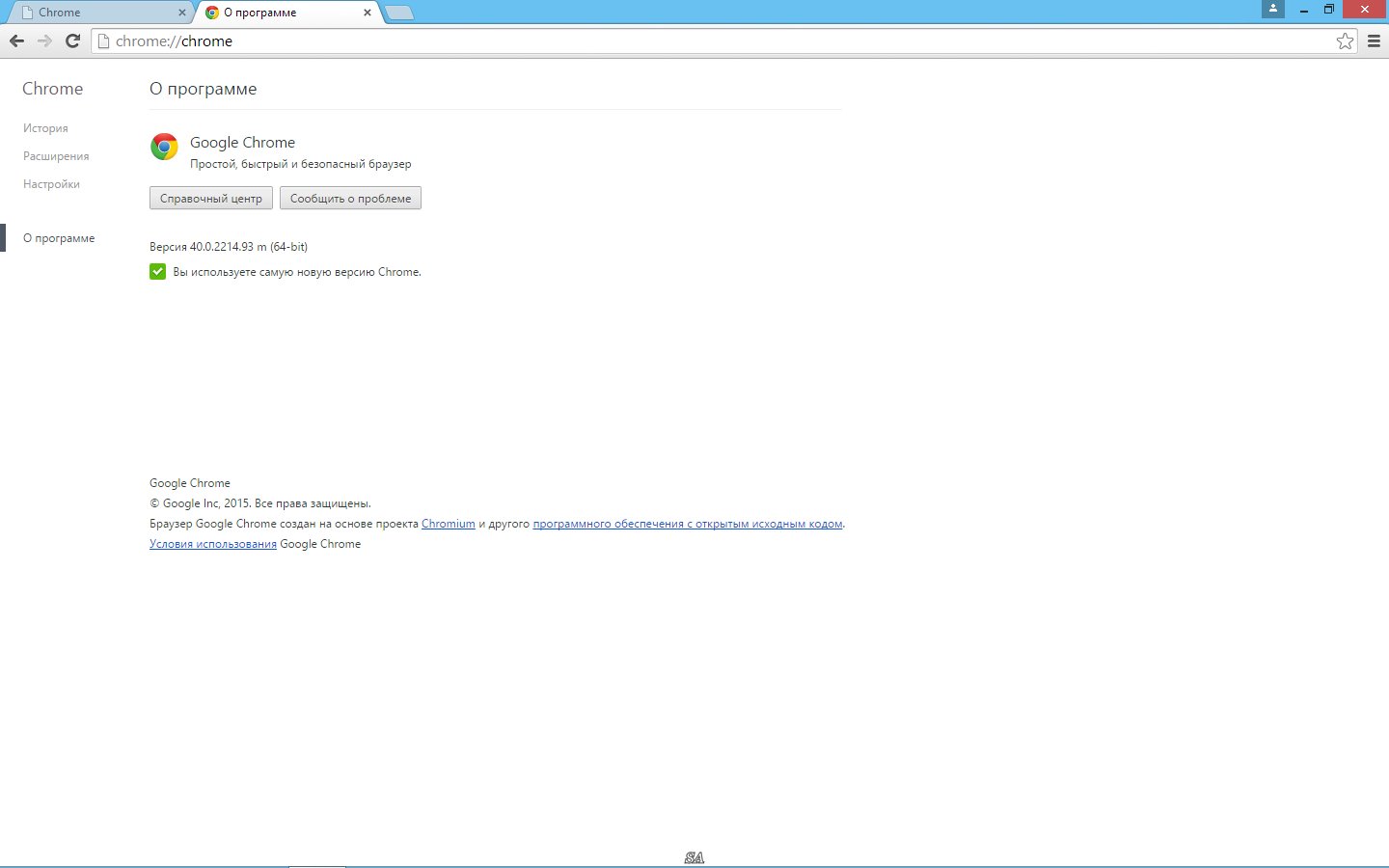
Task: Open the user profile button in title bar
Action: coord(1273,9)
